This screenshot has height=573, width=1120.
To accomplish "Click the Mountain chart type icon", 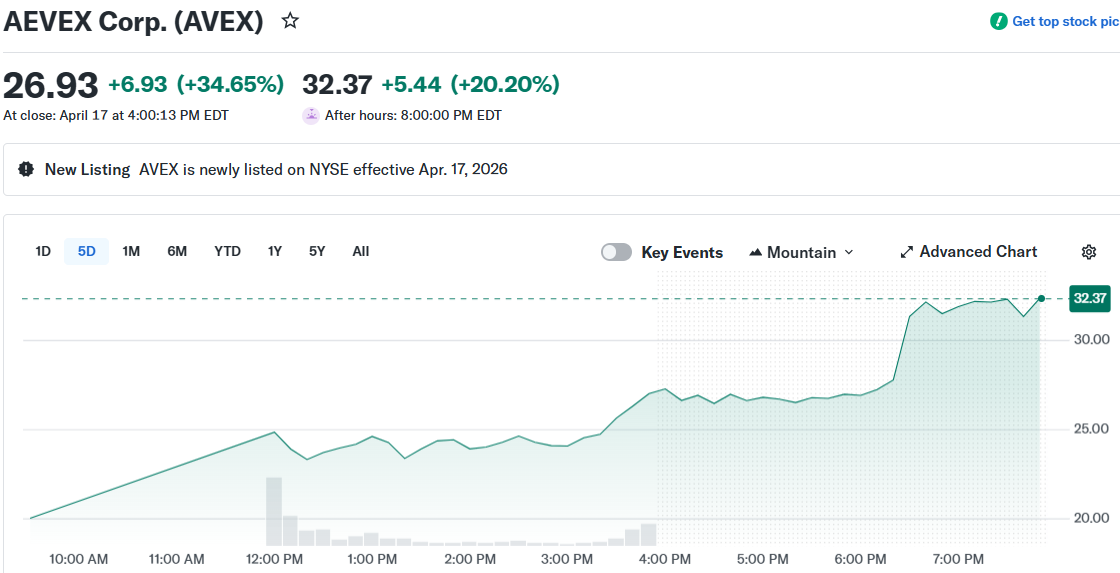I will point(756,252).
